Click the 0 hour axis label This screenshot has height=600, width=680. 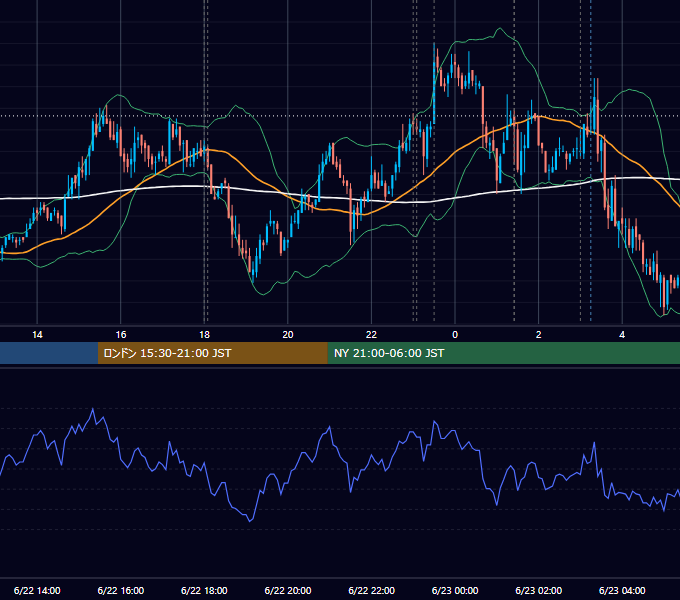[455, 335]
